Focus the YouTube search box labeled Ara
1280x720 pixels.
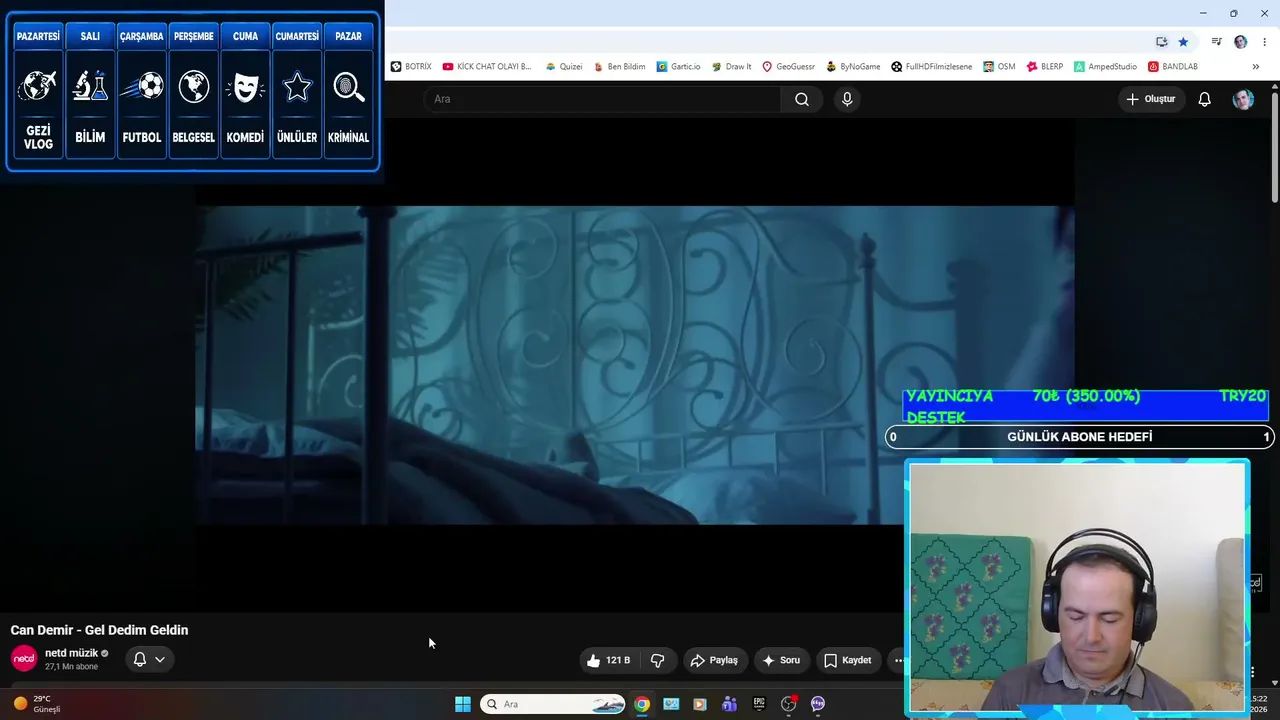[x=602, y=99]
